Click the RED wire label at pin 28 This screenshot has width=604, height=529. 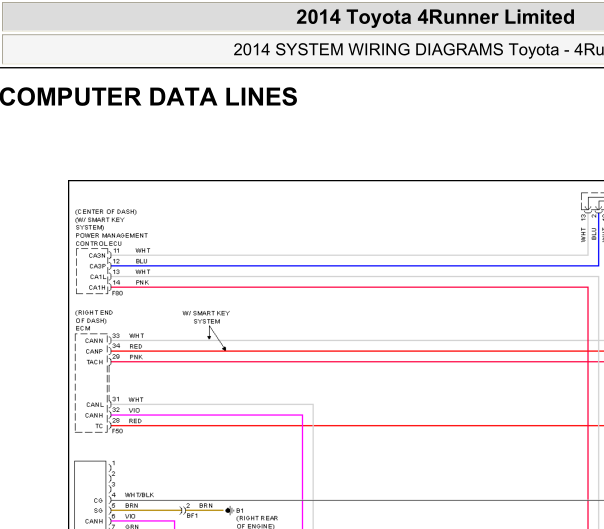coord(135,421)
